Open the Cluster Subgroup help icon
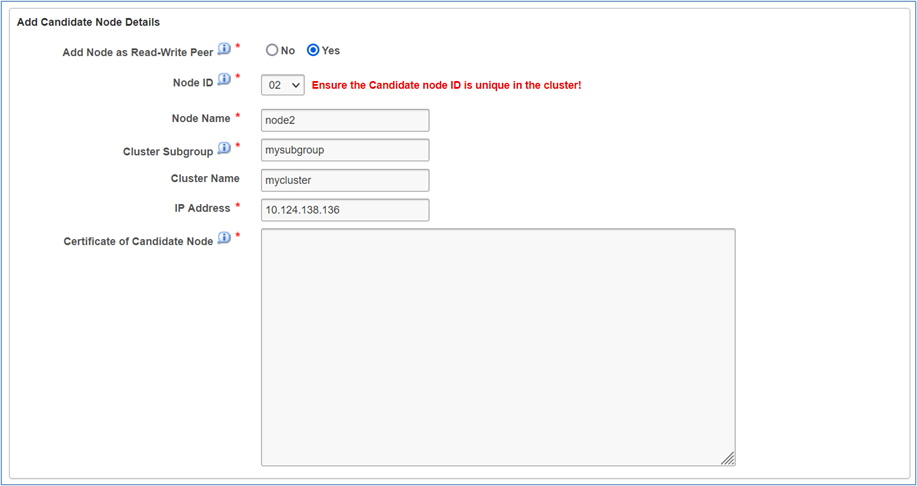 (x=224, y=148)
